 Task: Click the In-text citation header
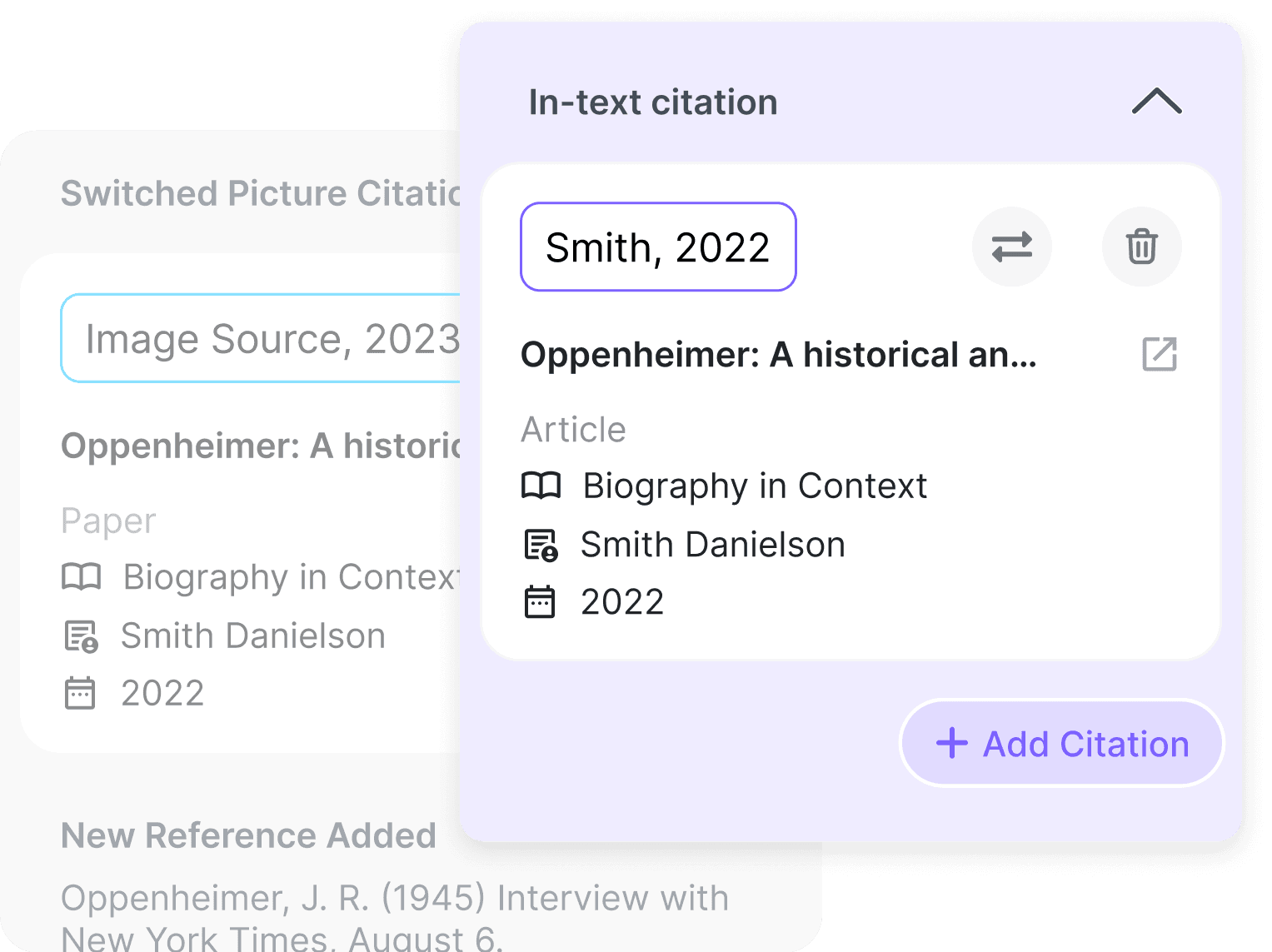653,101
